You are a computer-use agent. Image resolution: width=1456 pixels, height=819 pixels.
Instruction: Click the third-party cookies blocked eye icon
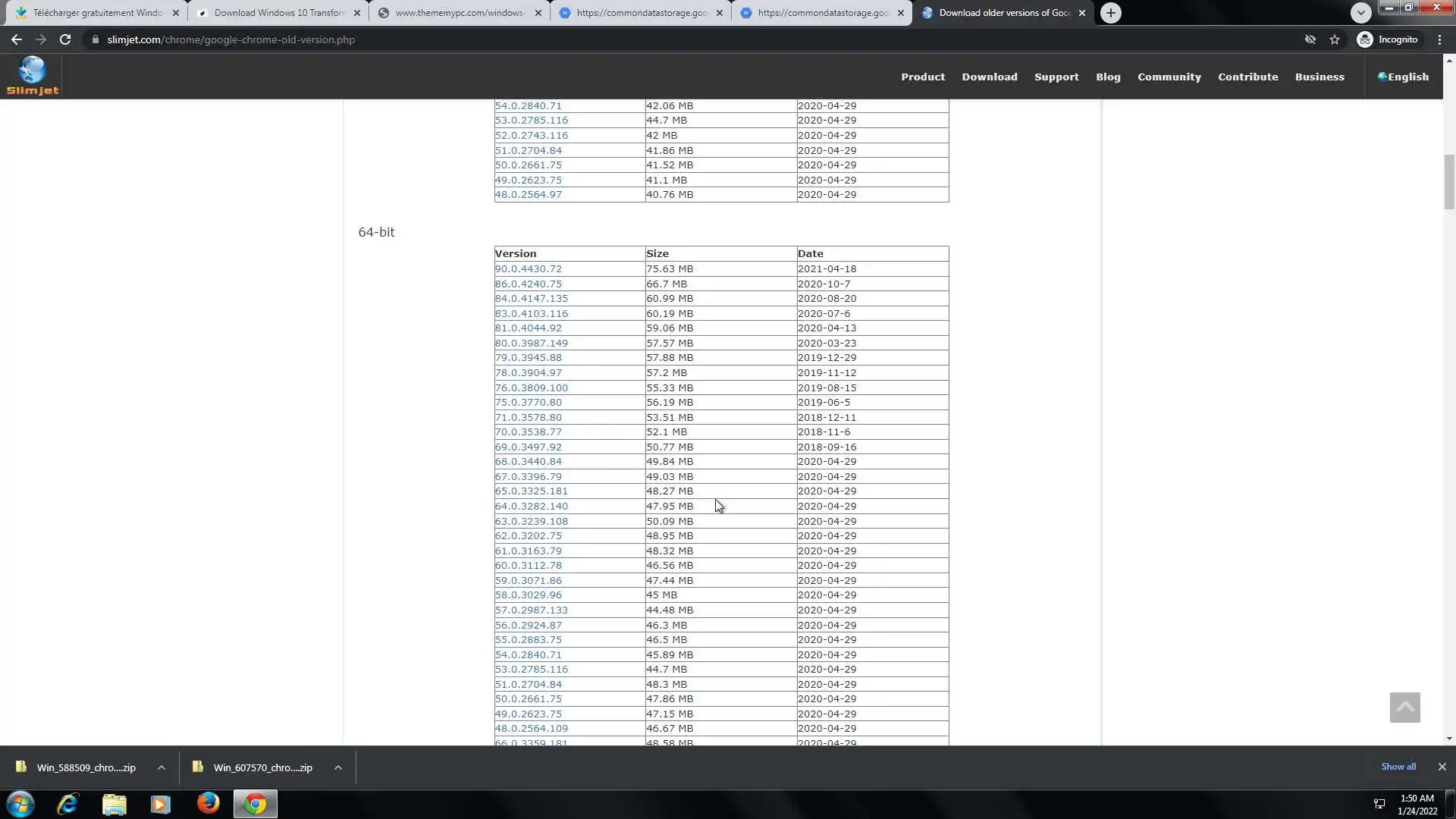1310,39
